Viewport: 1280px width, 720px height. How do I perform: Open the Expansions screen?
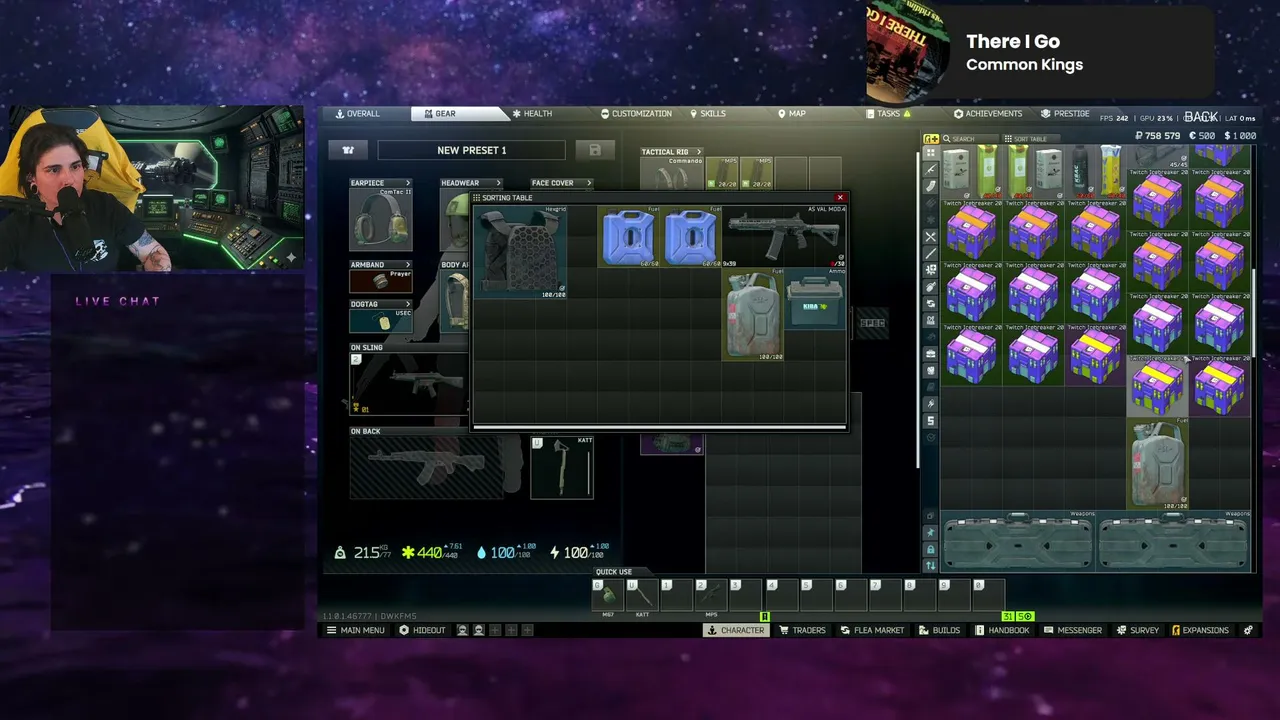(x=1200, y=630)
